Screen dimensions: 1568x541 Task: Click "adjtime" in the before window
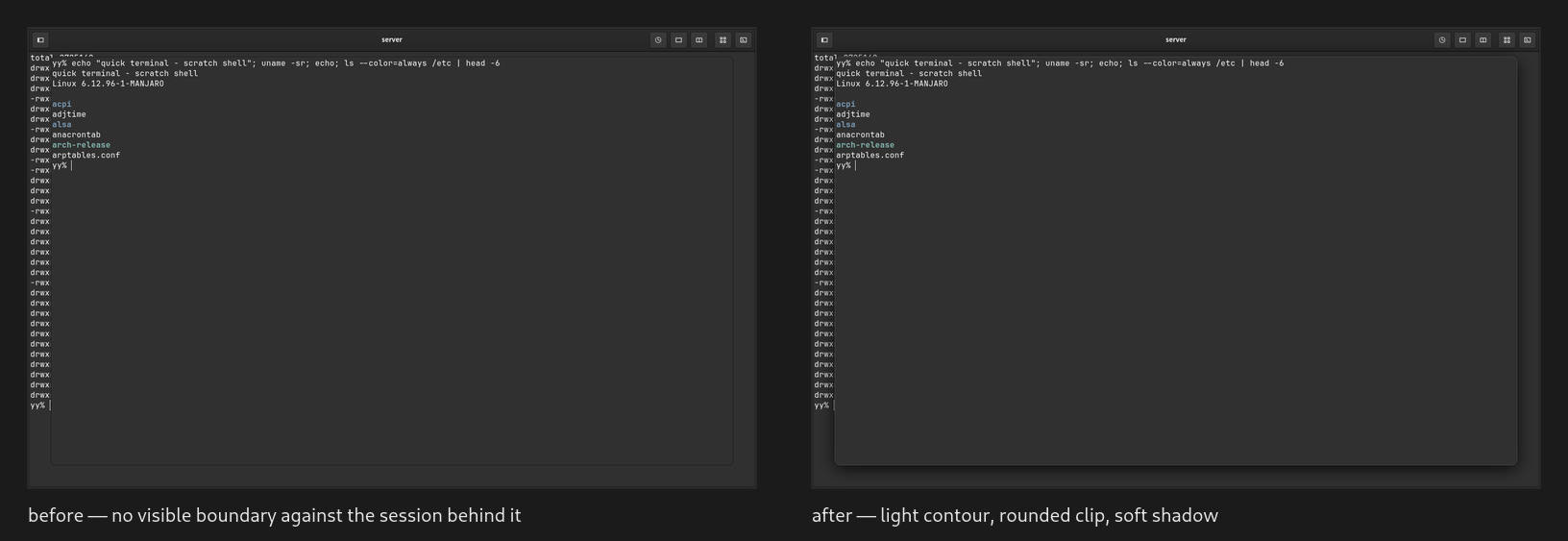click(x=69, y=114)
